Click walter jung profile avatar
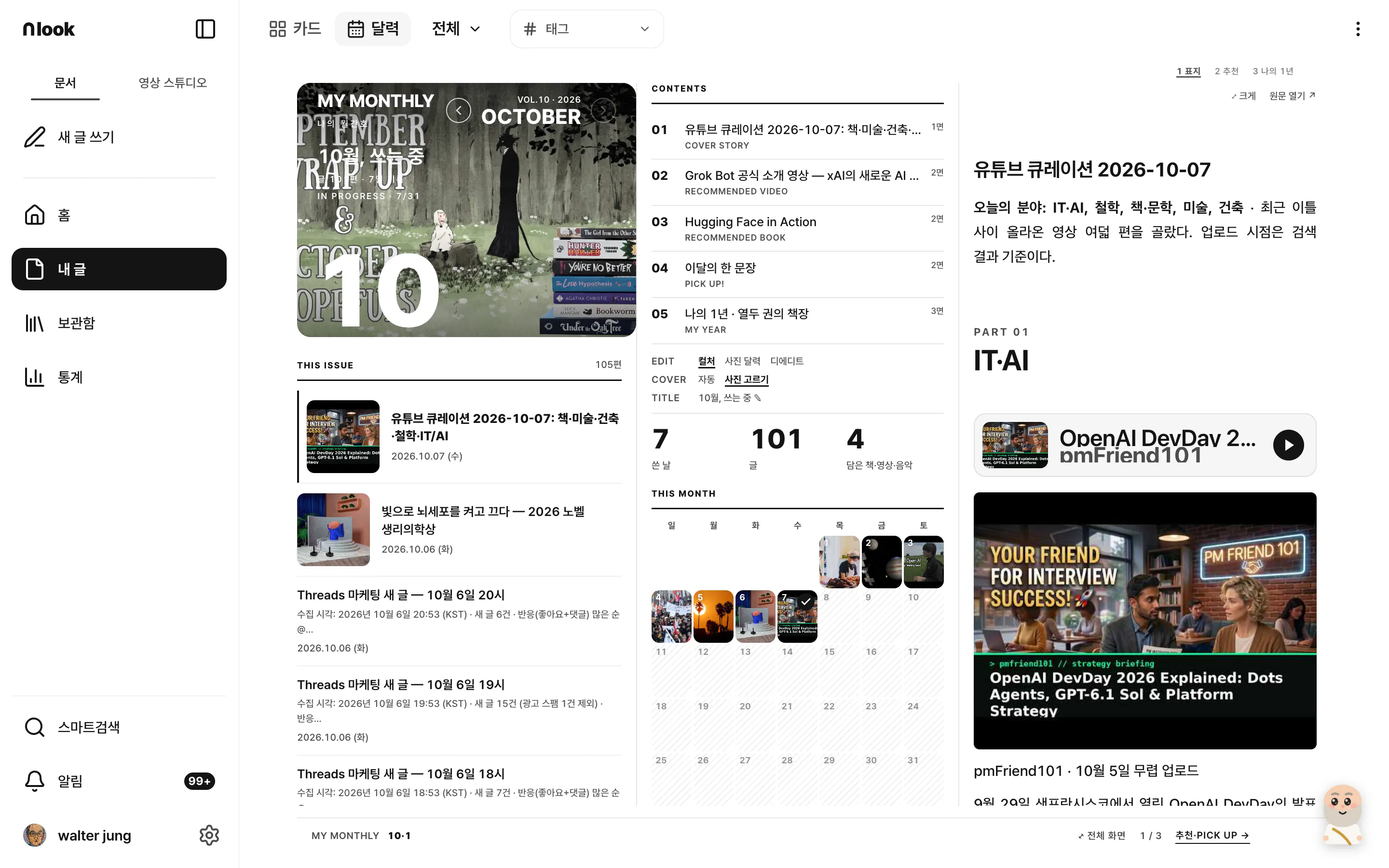The image size is (1389, 868). (x=34, y=835)
